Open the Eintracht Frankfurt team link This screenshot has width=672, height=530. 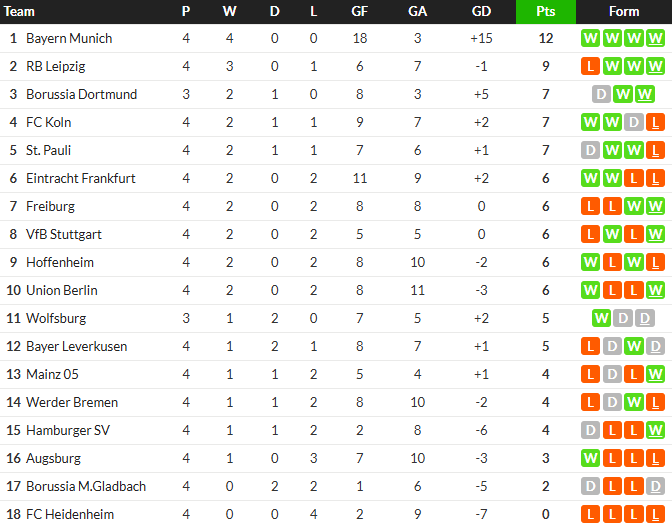80,178
